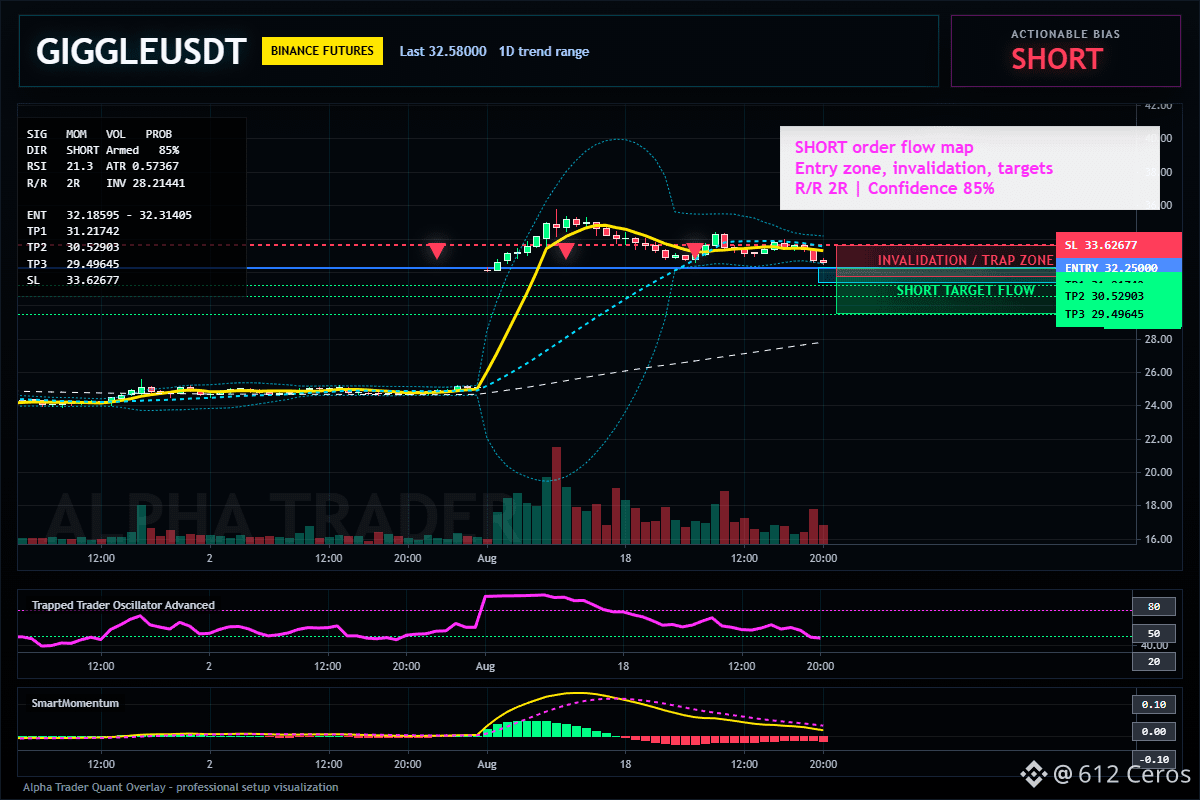Screen dimensions: 1200x800
Task: Click the GIGGLEUSDT symbol title
Action: pos(140,51)
